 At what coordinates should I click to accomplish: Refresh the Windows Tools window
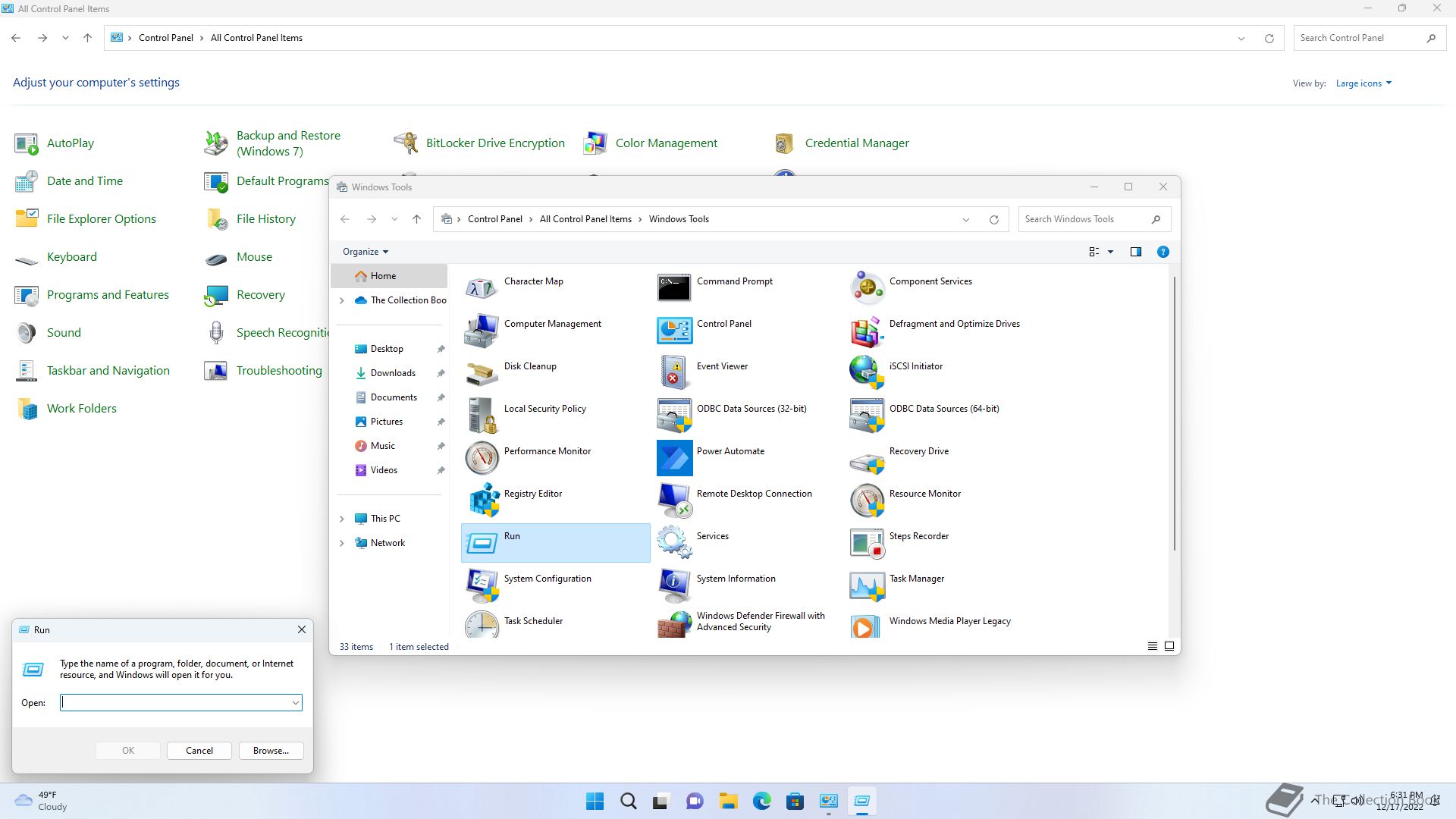click(x=993, y=219)
